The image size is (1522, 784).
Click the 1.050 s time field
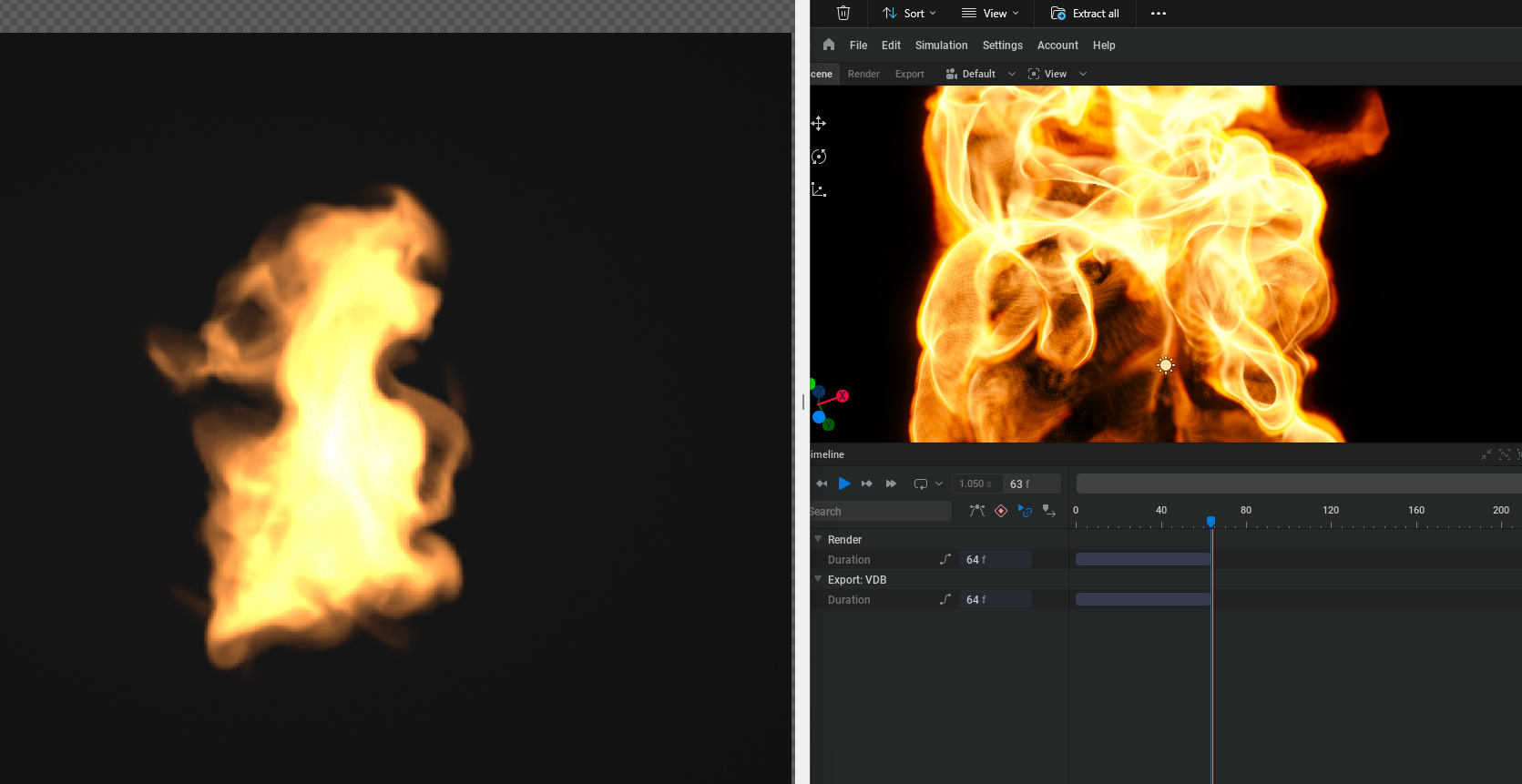(976, 484)
